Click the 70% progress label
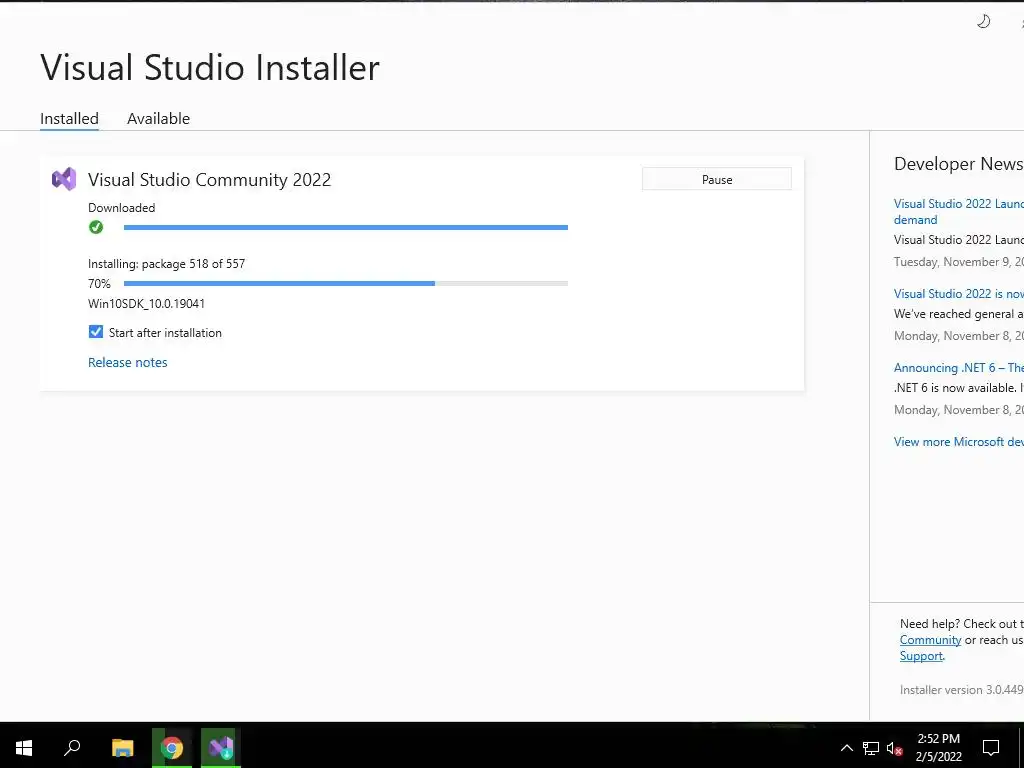This screenshot has height=768, width=1024. tap(99, 283)
